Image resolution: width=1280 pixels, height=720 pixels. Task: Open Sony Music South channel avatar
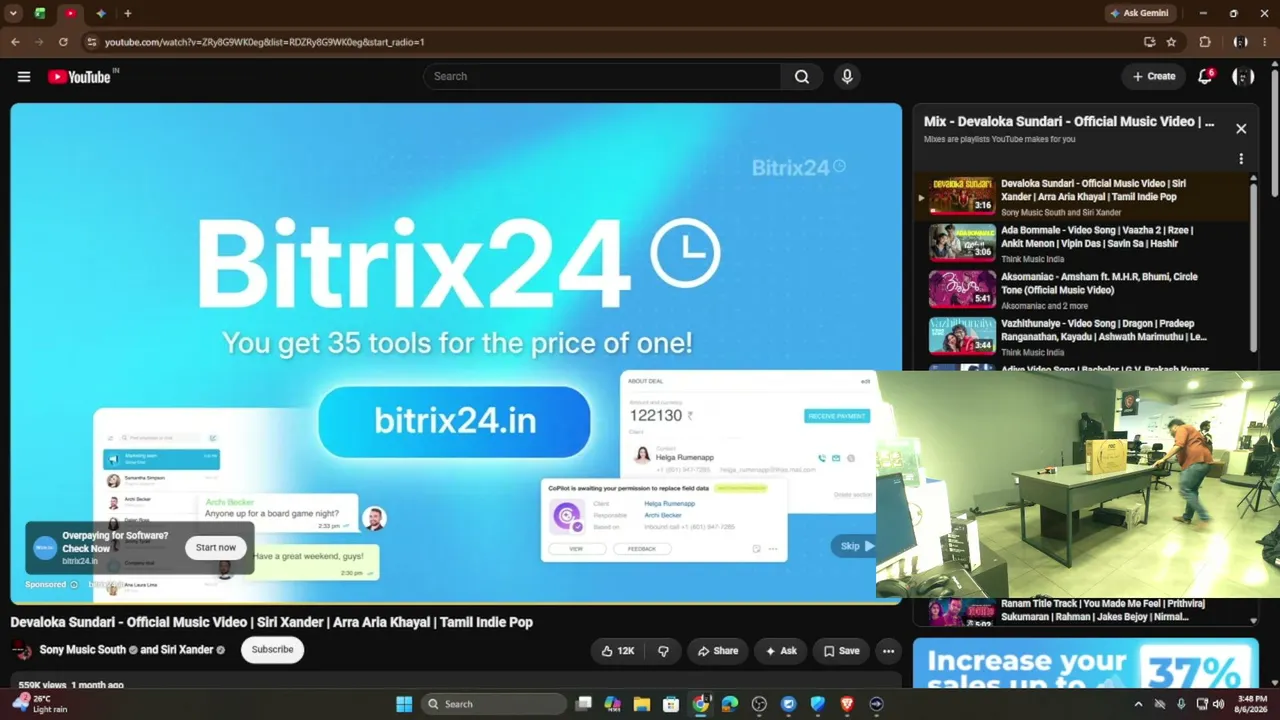pos(21,650)
